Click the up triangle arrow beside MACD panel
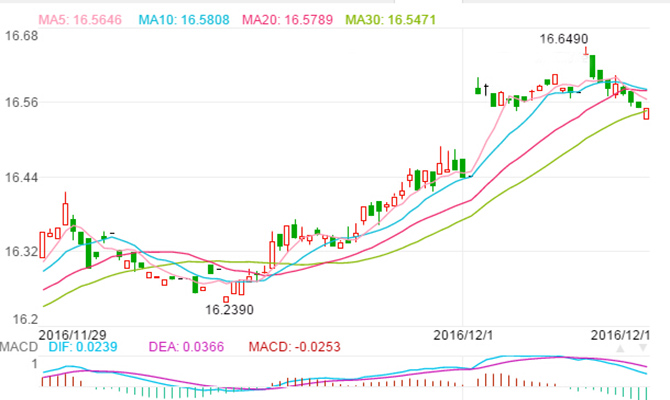Viewport: 670px width, 400px height. coord(620,349)
